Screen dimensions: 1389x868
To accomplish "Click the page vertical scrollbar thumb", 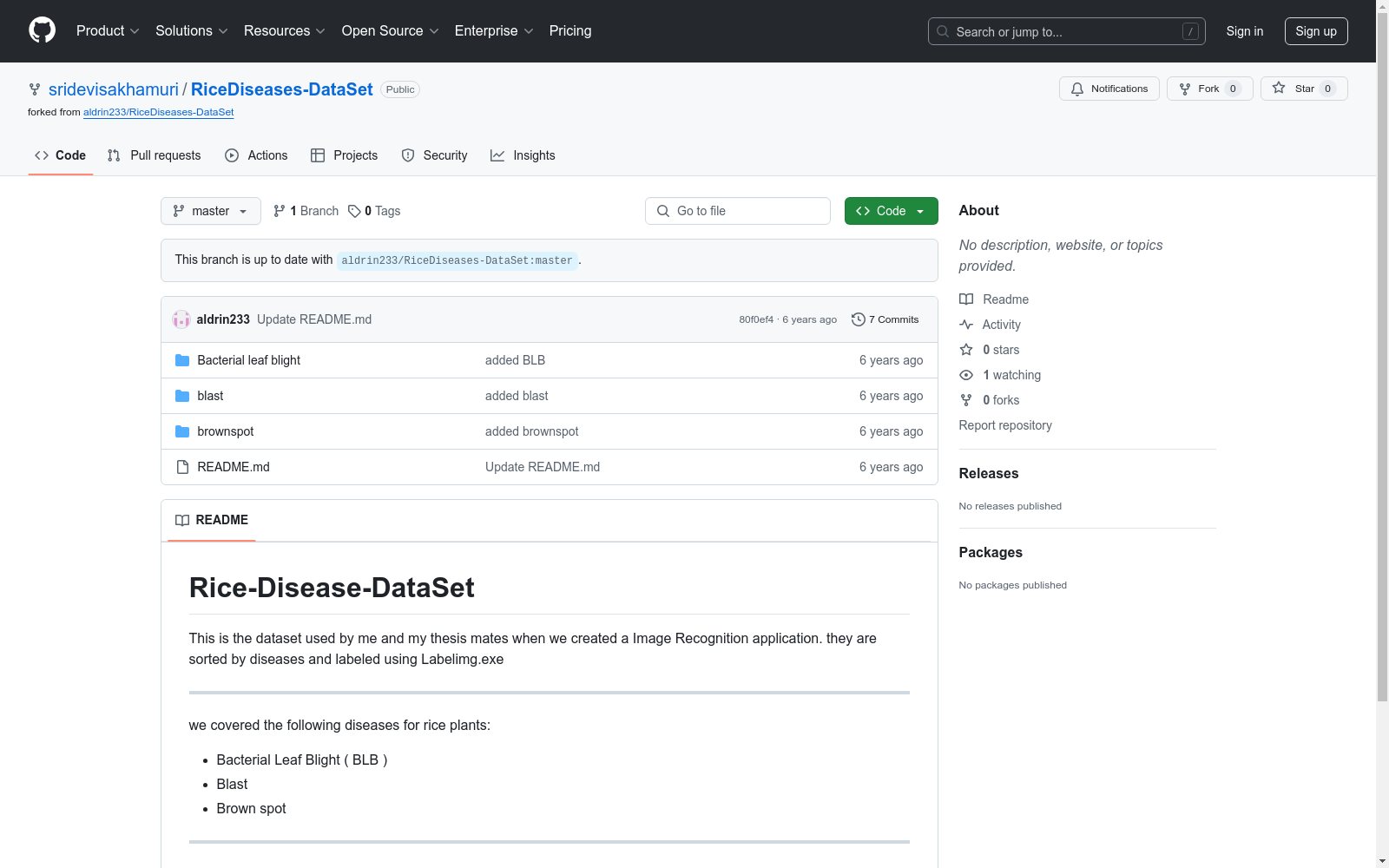I will pos(1383,356).
